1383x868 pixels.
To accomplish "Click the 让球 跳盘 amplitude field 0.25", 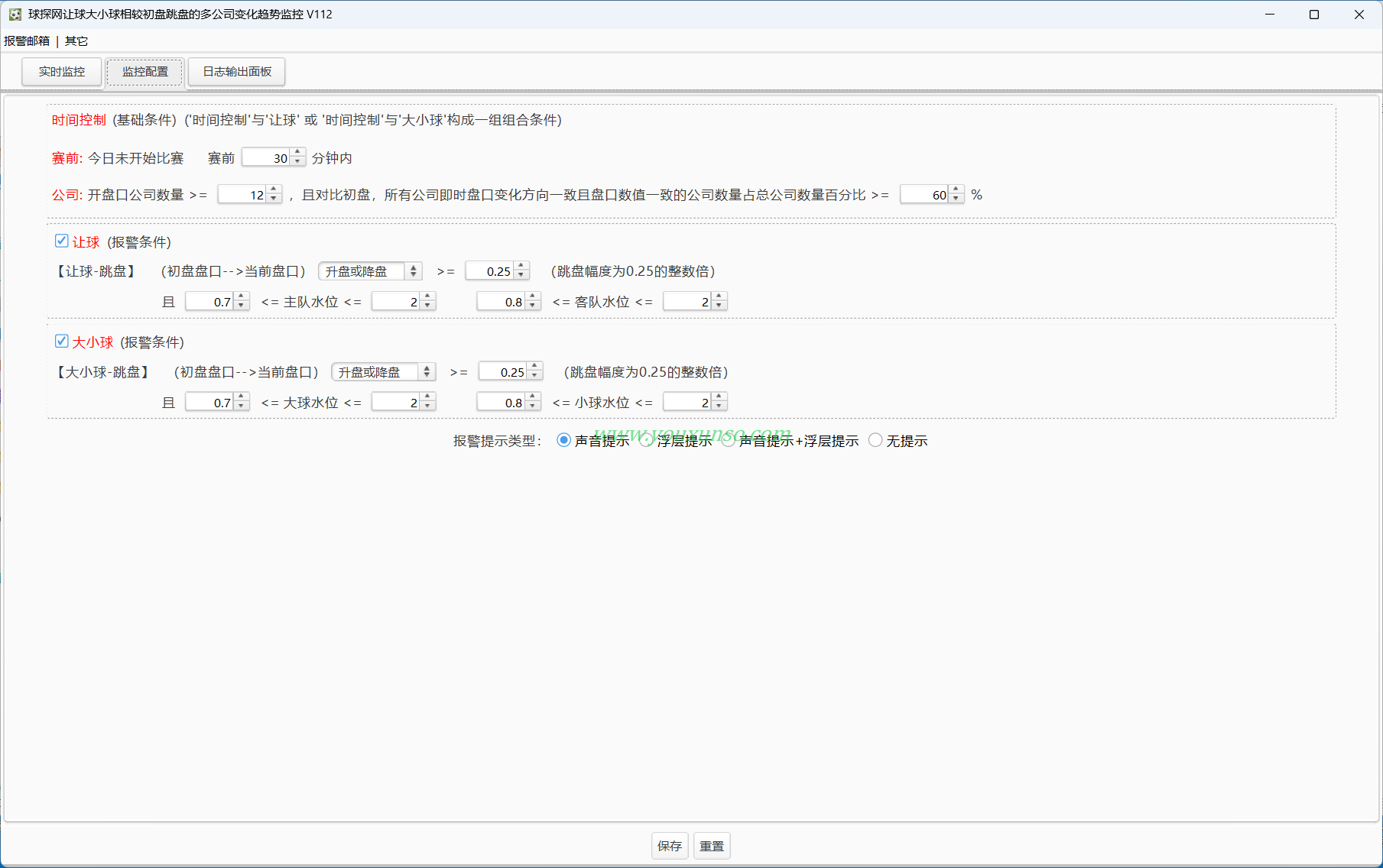I will 490,271.
